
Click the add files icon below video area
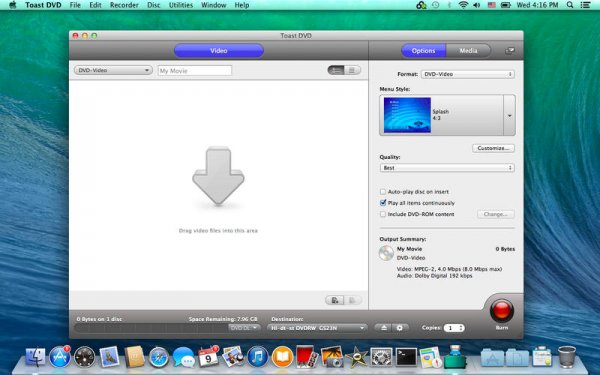[335, 300]
